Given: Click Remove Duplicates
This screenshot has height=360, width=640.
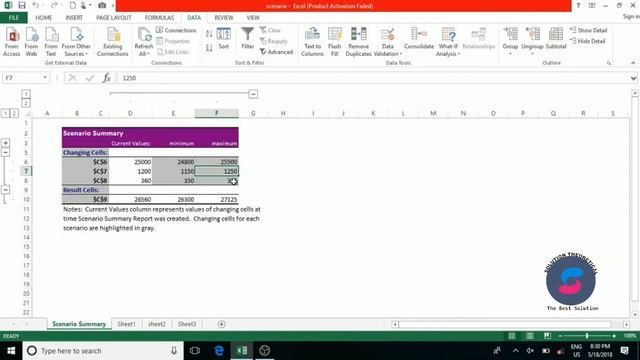Looking at the screenshot, I should coord(358,42).
